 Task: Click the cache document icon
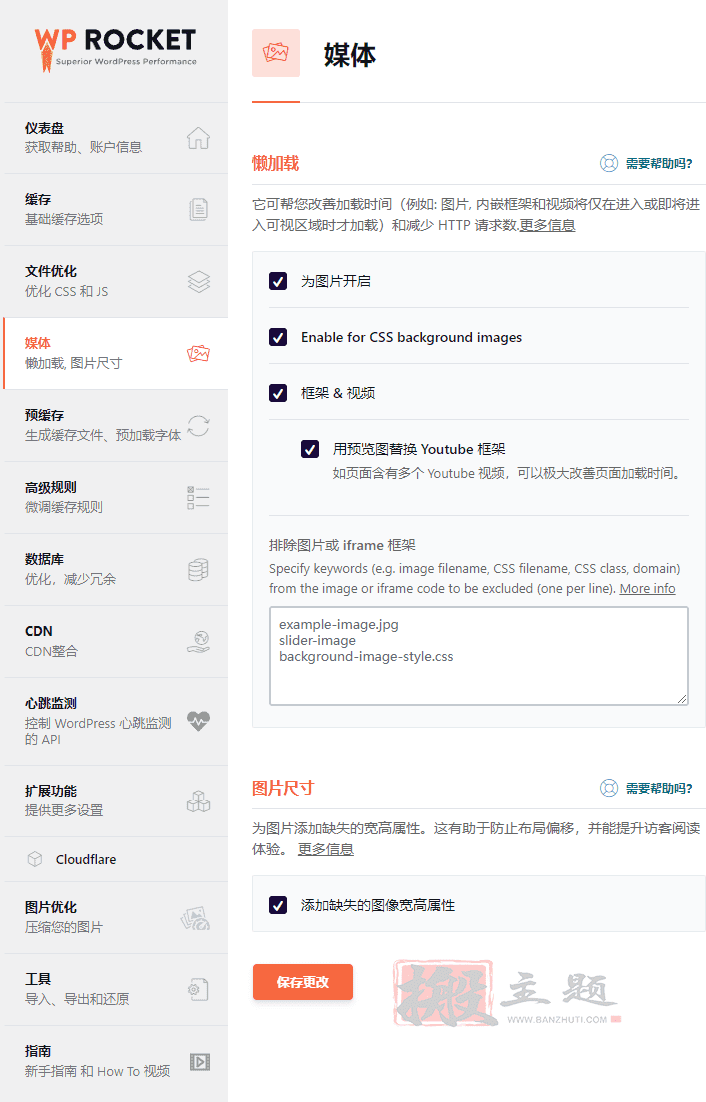[x=198, y=209]
